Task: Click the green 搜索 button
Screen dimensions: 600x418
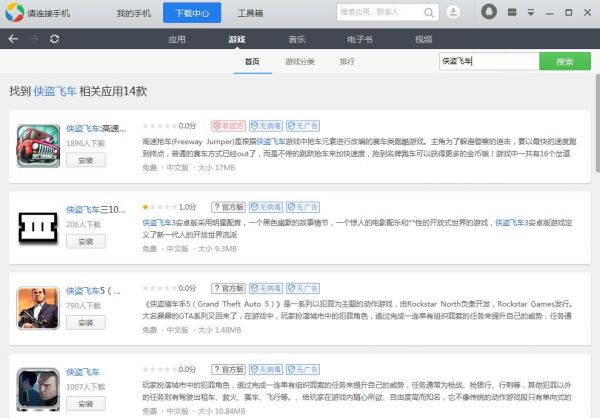Action: 565,61
